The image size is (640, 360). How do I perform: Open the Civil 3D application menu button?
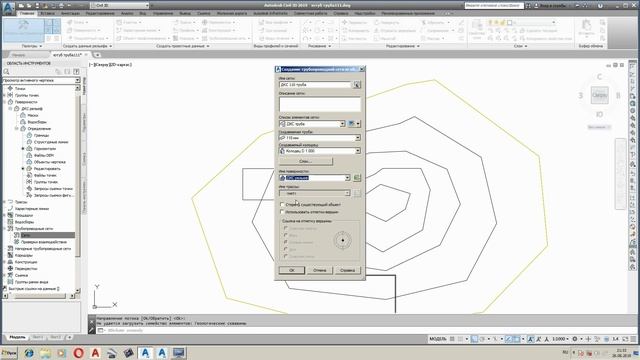(9, 8)
